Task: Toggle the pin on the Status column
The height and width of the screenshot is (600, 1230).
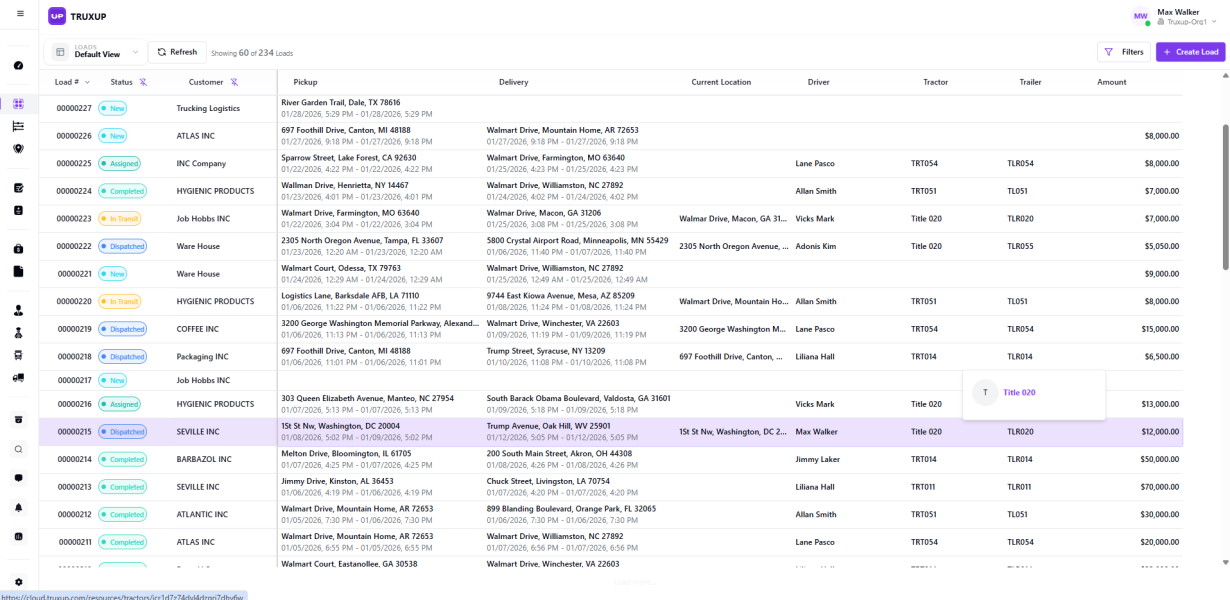Action: [x=143, y=82]
